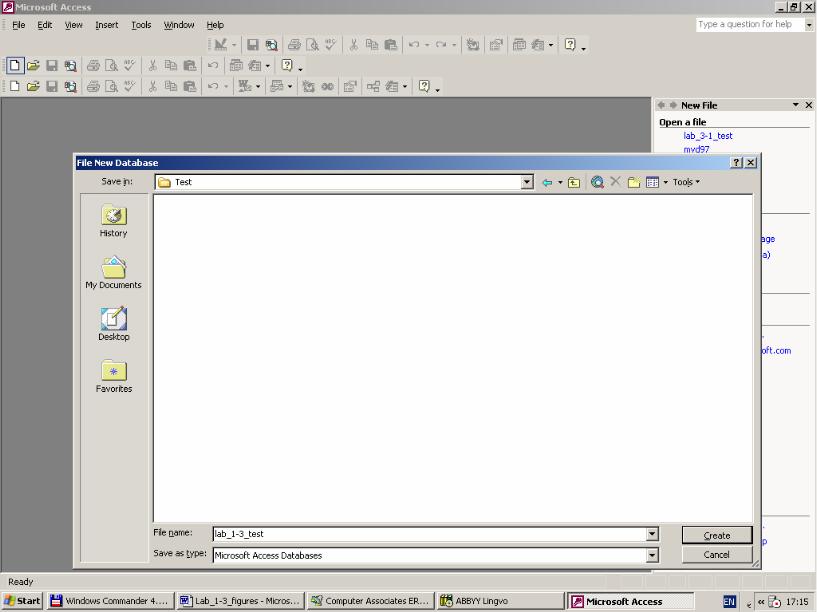Go up one folder level in the dialog
The height and width of the screenshot is (612, 817).
[574, 182]
